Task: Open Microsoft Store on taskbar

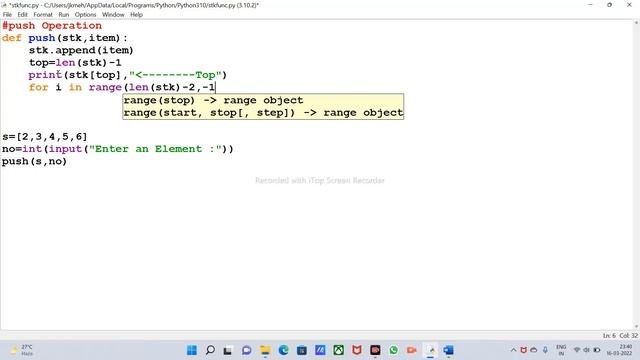Action: click(x=302, y=350)
